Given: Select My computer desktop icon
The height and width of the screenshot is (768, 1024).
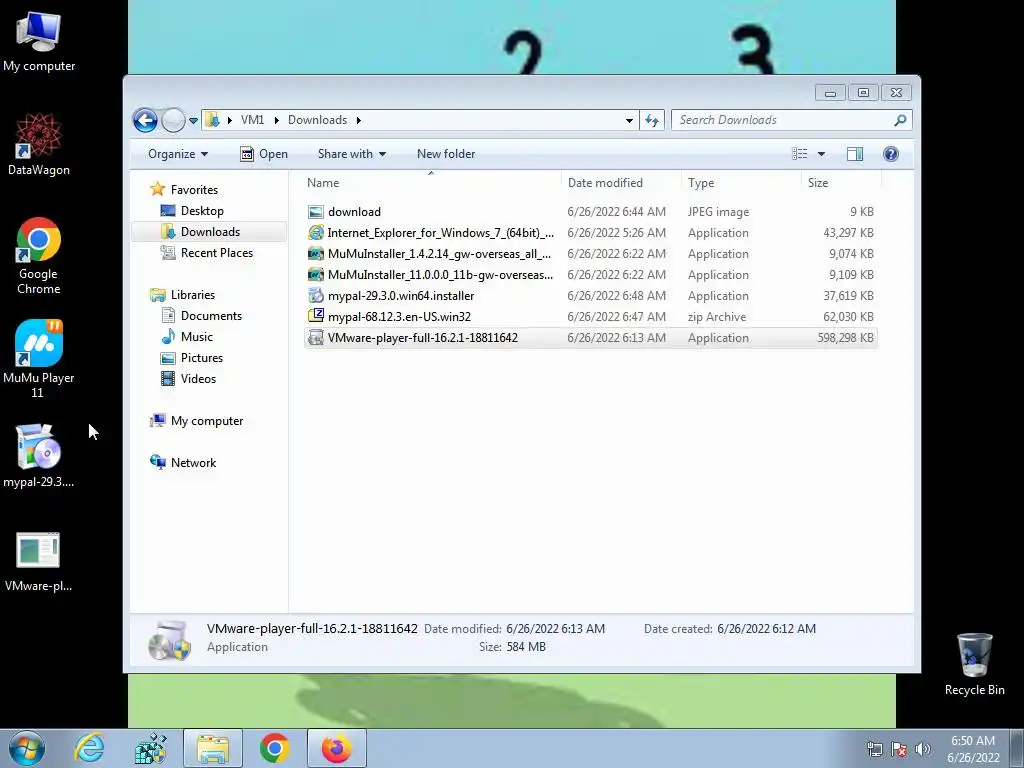Looking at the screenshot, I should point(39,42).
